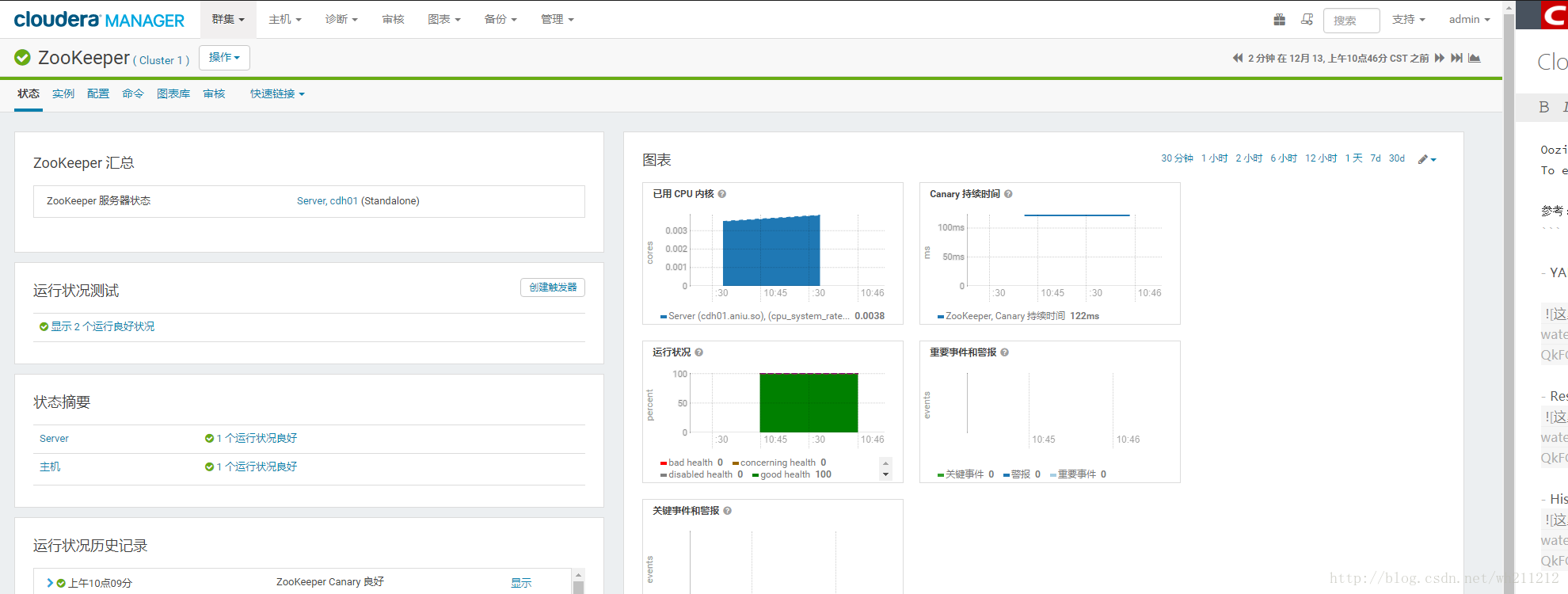Show the time range chart icon
1568x594 pixels.
coord(1475,58)
